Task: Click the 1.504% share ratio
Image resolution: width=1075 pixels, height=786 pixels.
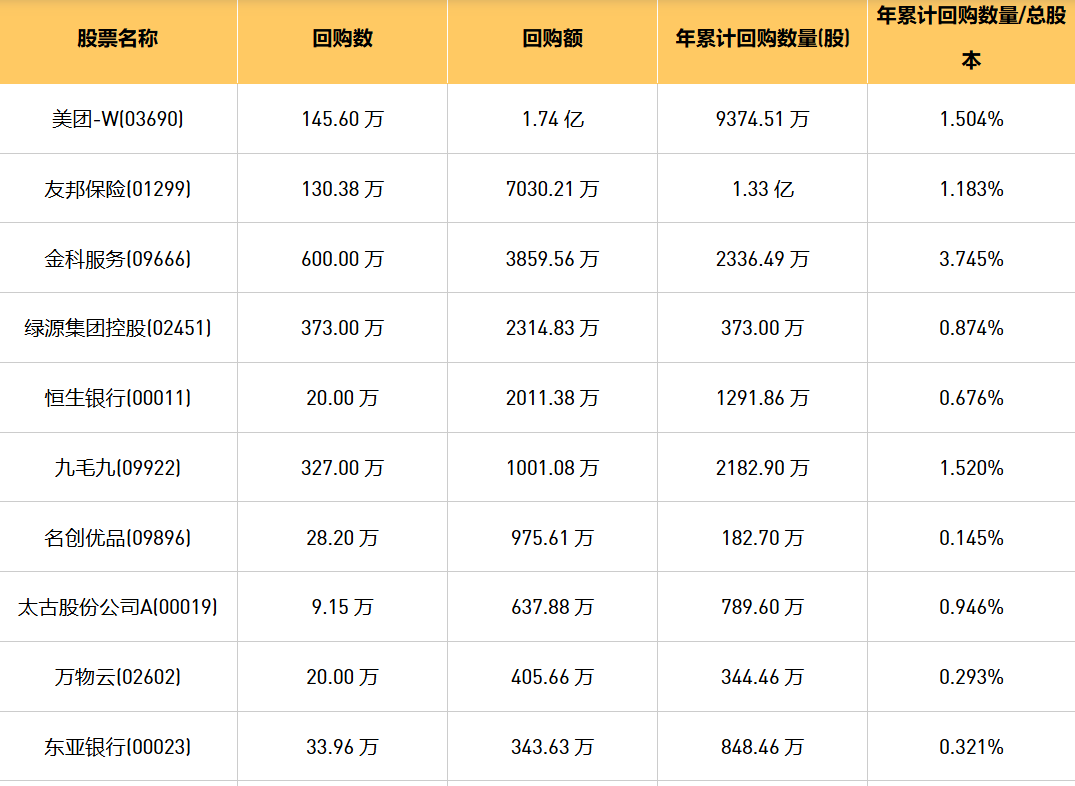Action: pos(971,119)
